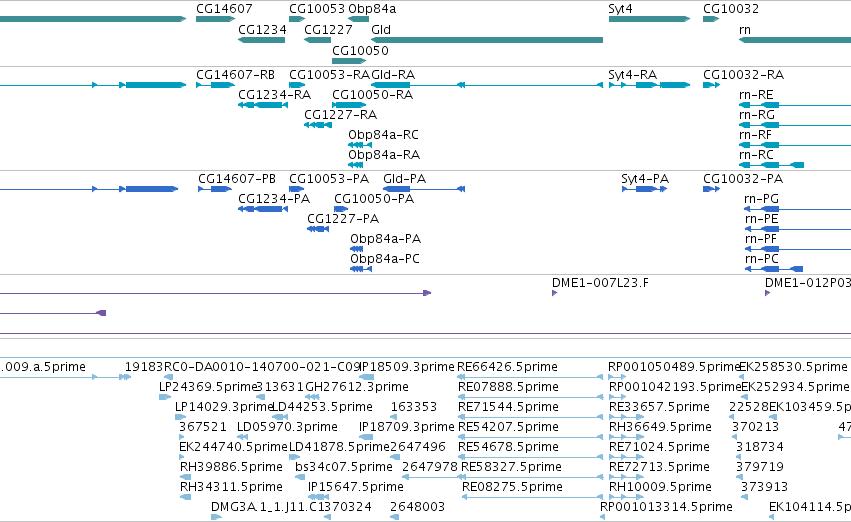The width and height of the screenshot is (851, 522).
Task: Select transcript CG10050-RA
Action: 373,94
